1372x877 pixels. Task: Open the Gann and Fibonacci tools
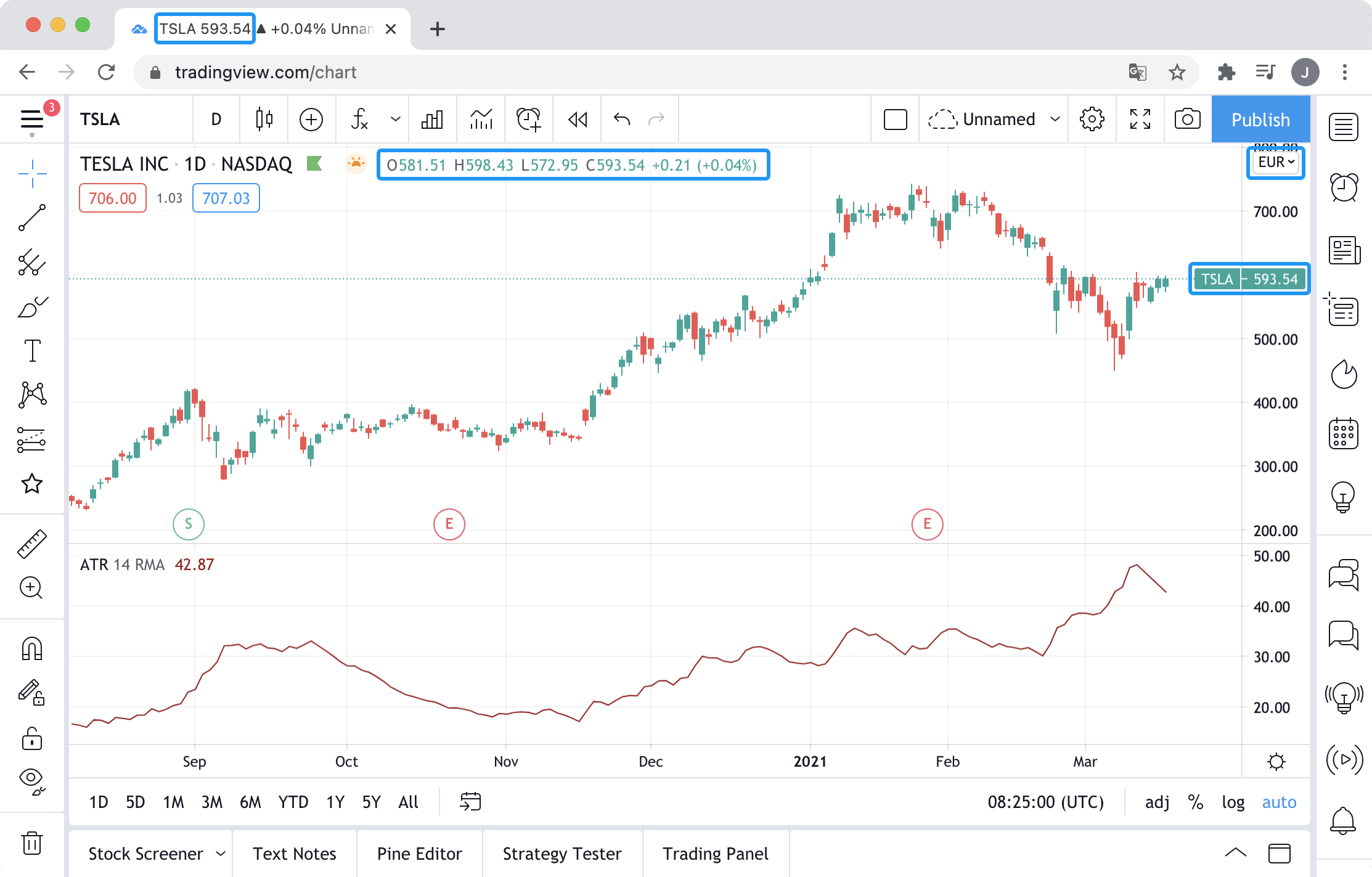coord(32,263)
